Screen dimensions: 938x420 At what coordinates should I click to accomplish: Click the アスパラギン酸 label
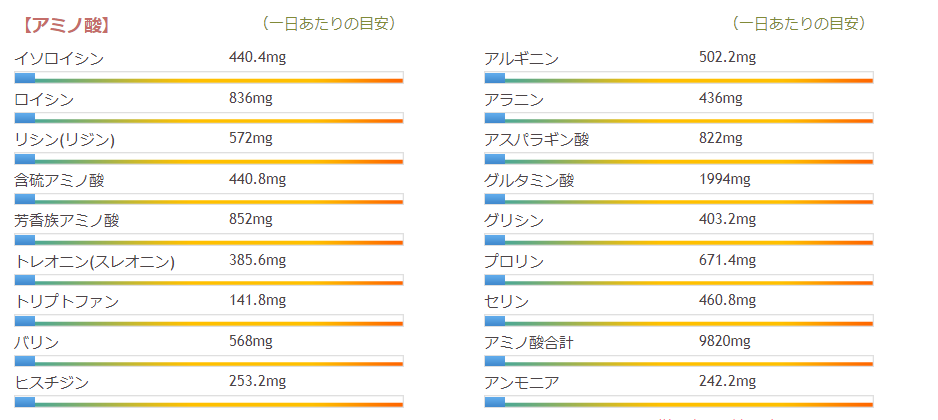coord(536,139)
